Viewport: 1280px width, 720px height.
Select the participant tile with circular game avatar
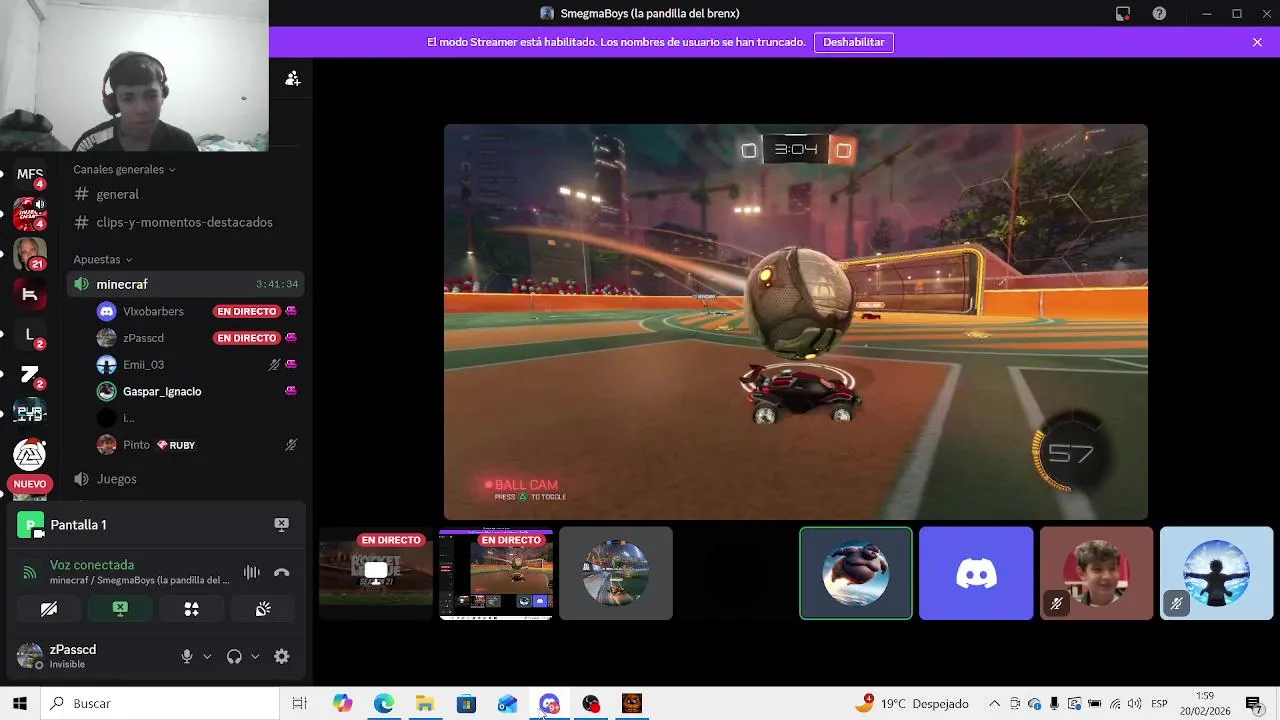616,573
